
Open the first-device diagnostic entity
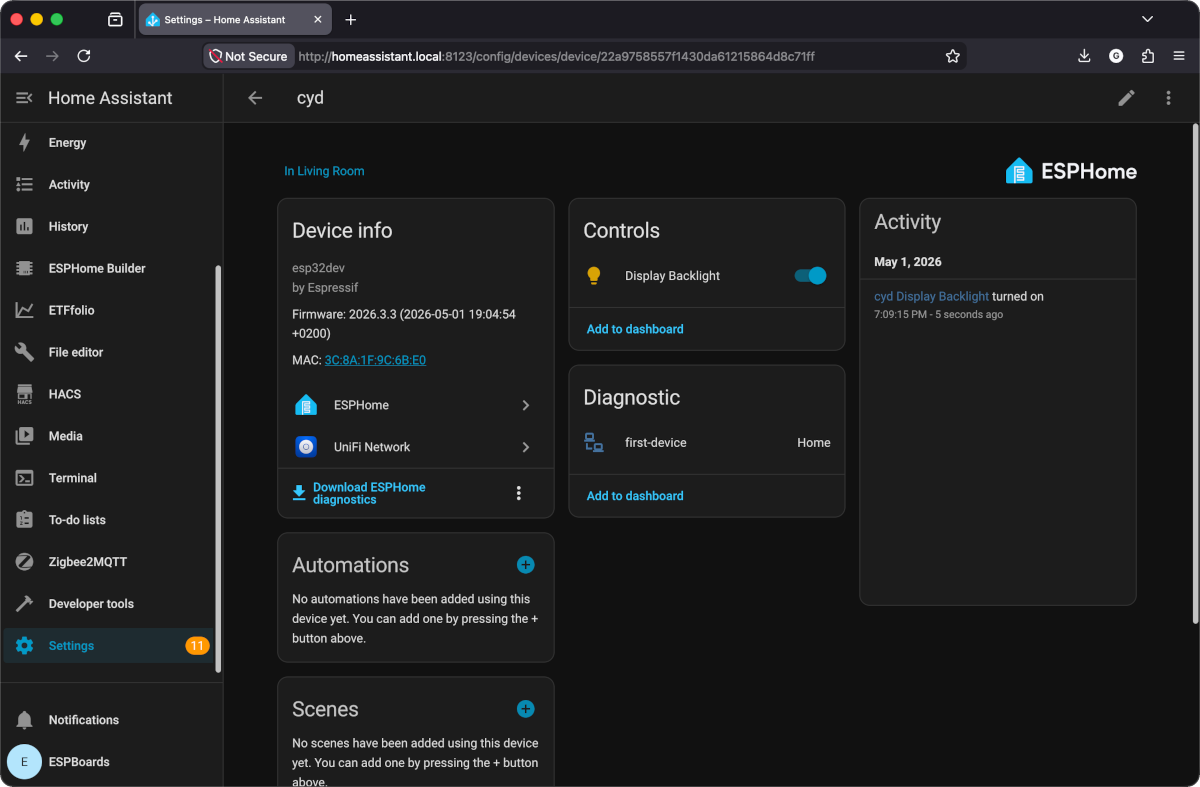[x=707, y=443]
